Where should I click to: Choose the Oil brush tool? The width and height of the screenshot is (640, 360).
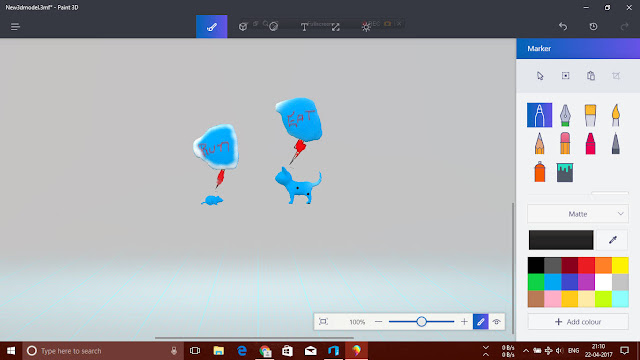click(x=590, y=115)
